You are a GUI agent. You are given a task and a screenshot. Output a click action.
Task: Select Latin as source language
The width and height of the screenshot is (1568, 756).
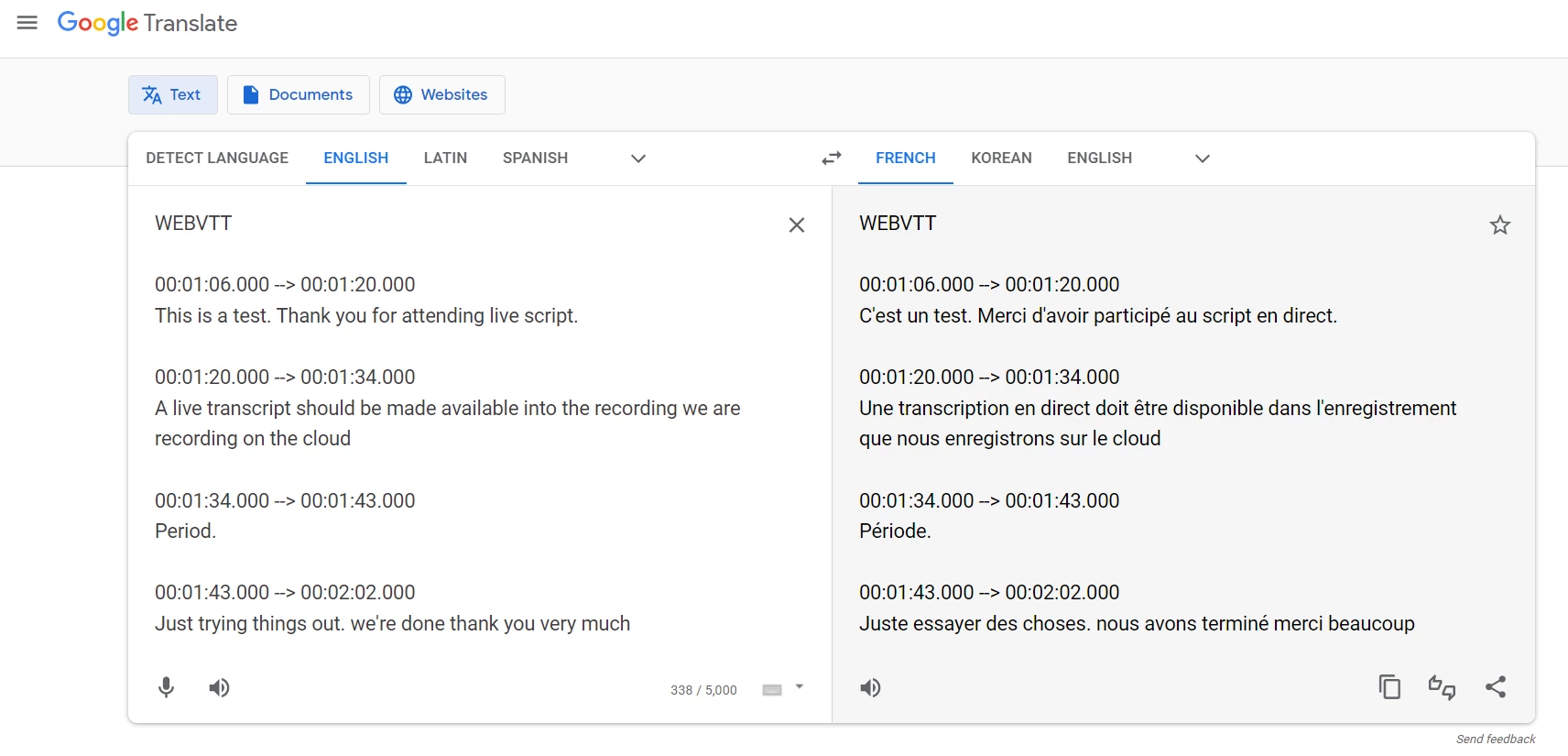[x=445, y=158]
